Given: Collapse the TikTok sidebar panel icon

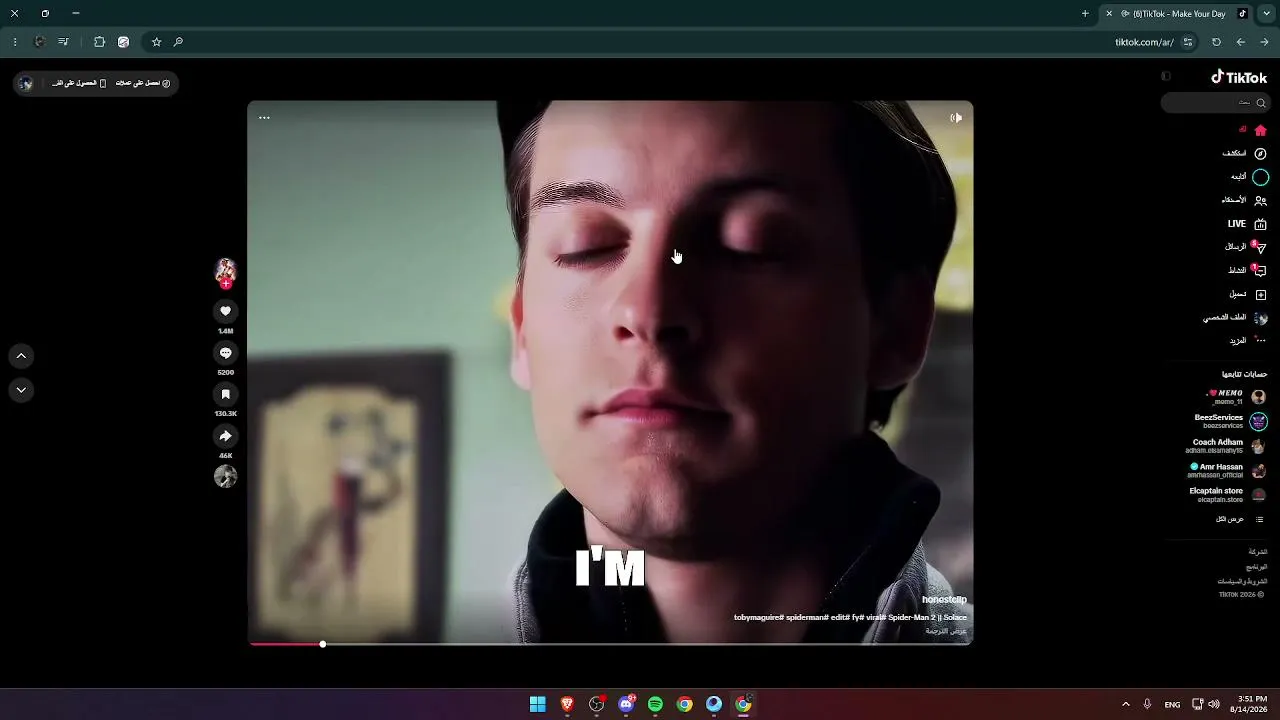Looking at the screenshot, I should [x=1166, y=76].
